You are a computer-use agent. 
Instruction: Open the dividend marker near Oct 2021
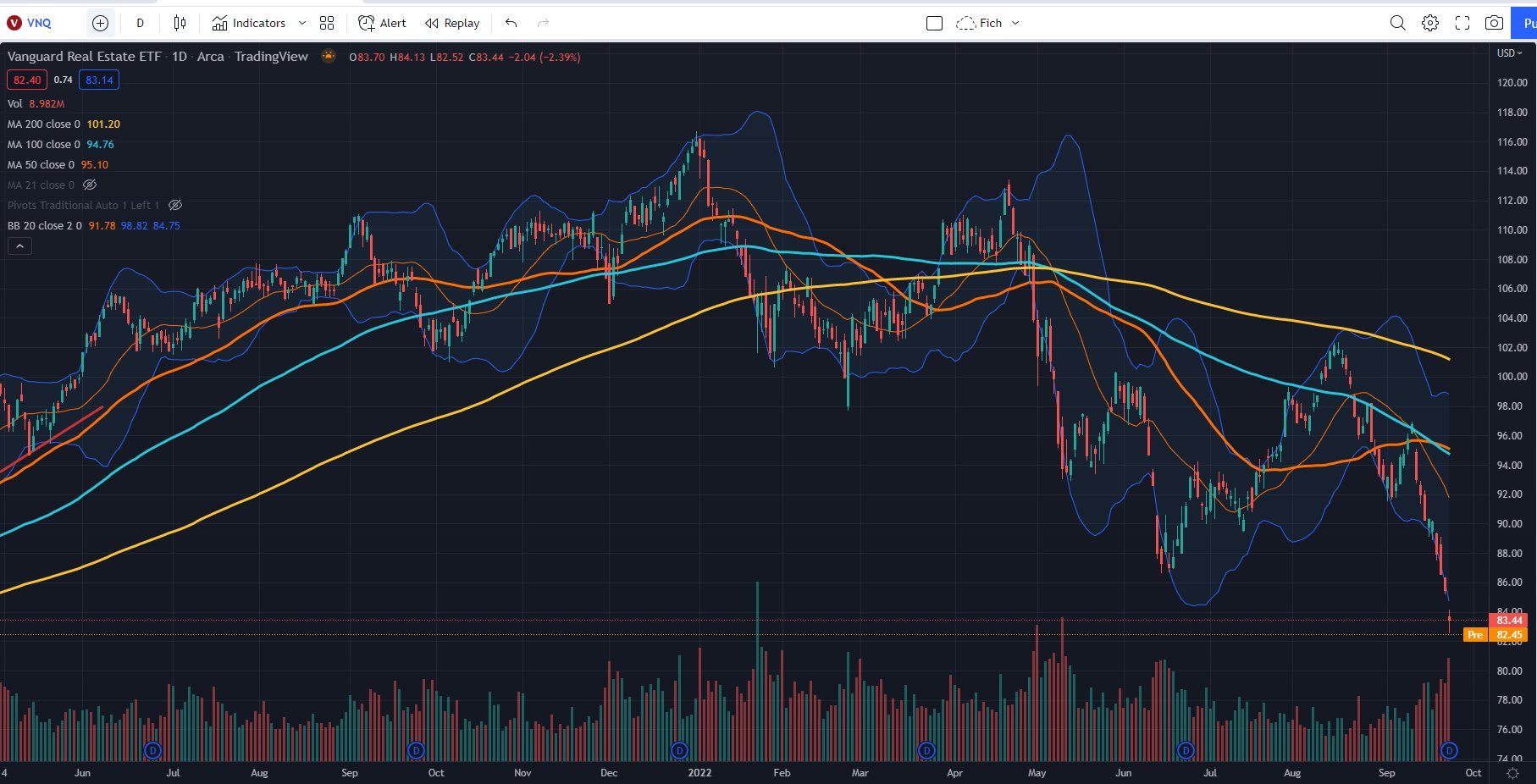tap(416, 750)
